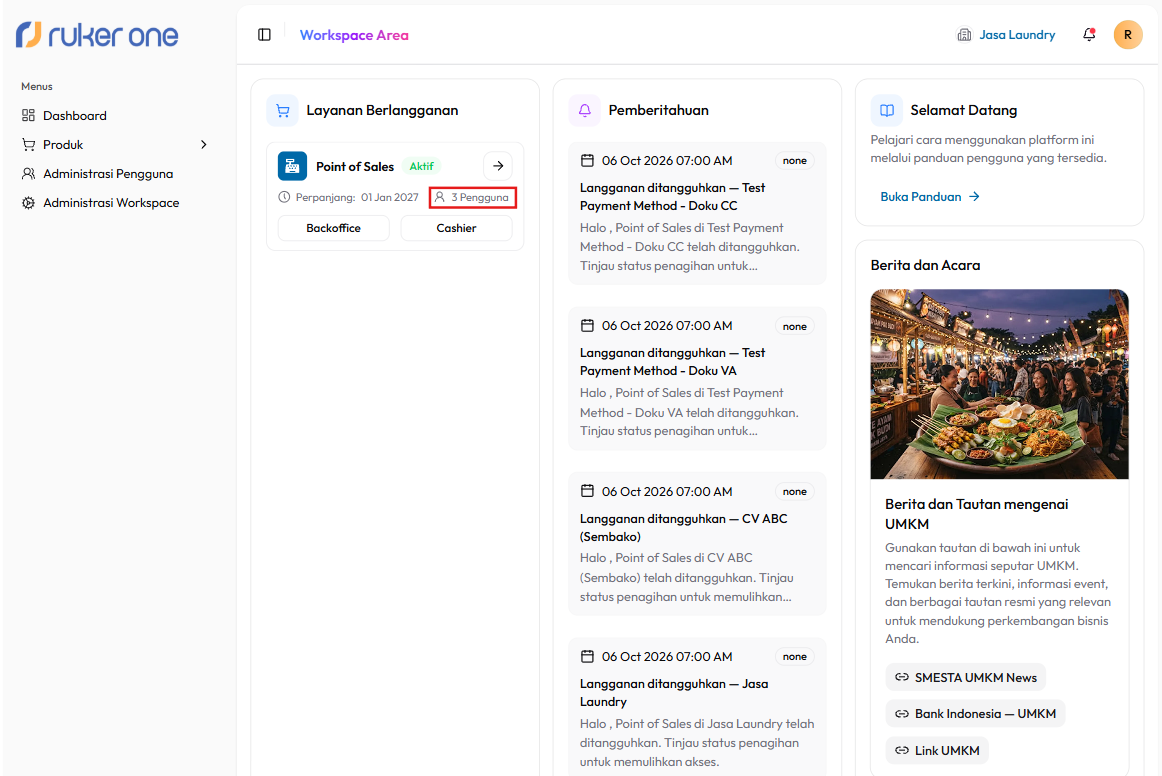This screenshot has height=776, width=1162.
Task: Open the Jasa Laundry workspace switcher
Action: pyautogui.click(x=1006, y=35)
